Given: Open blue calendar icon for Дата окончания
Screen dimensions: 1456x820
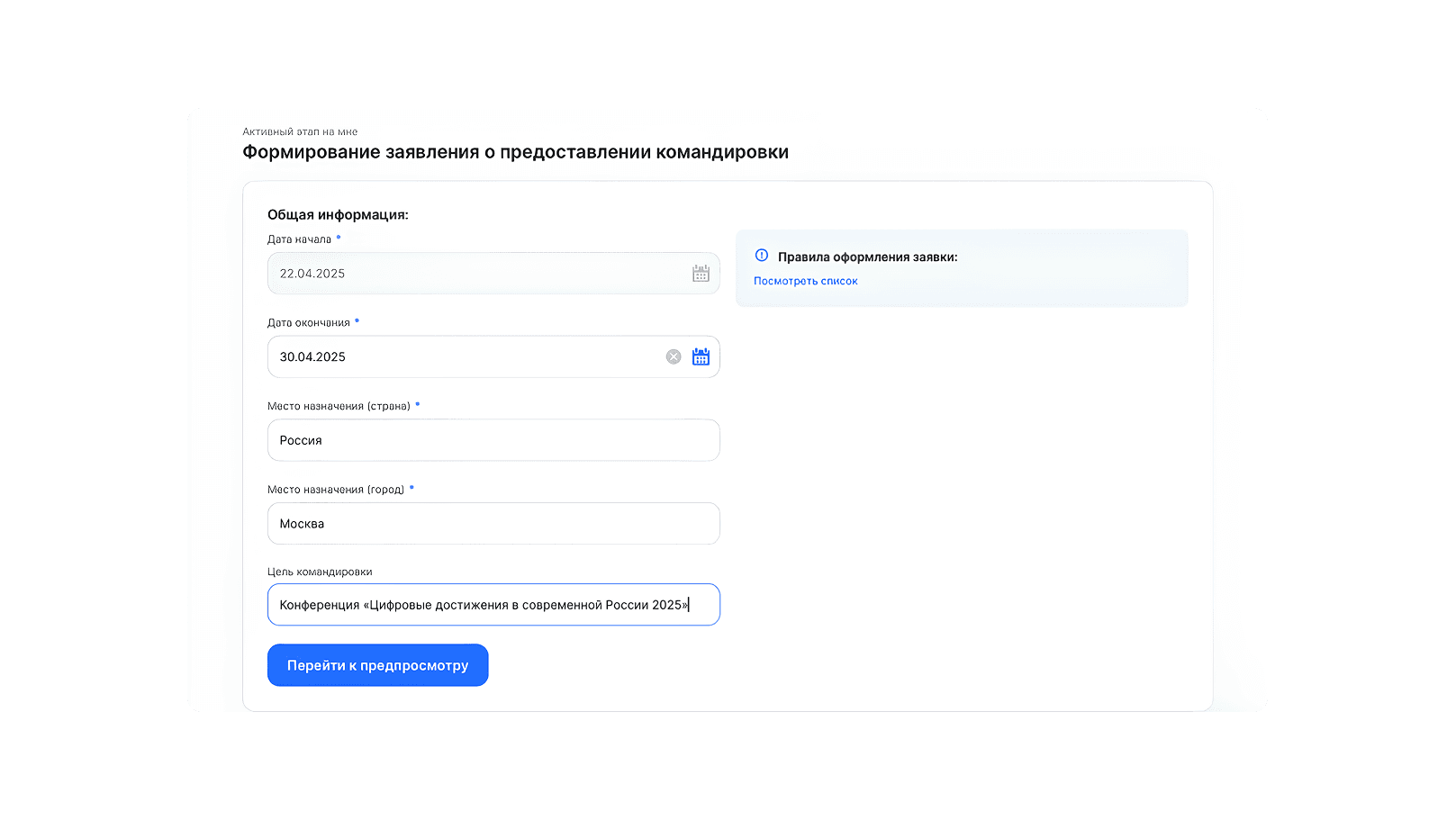Looking at the screenshot, I should click(x=701, y=357).
